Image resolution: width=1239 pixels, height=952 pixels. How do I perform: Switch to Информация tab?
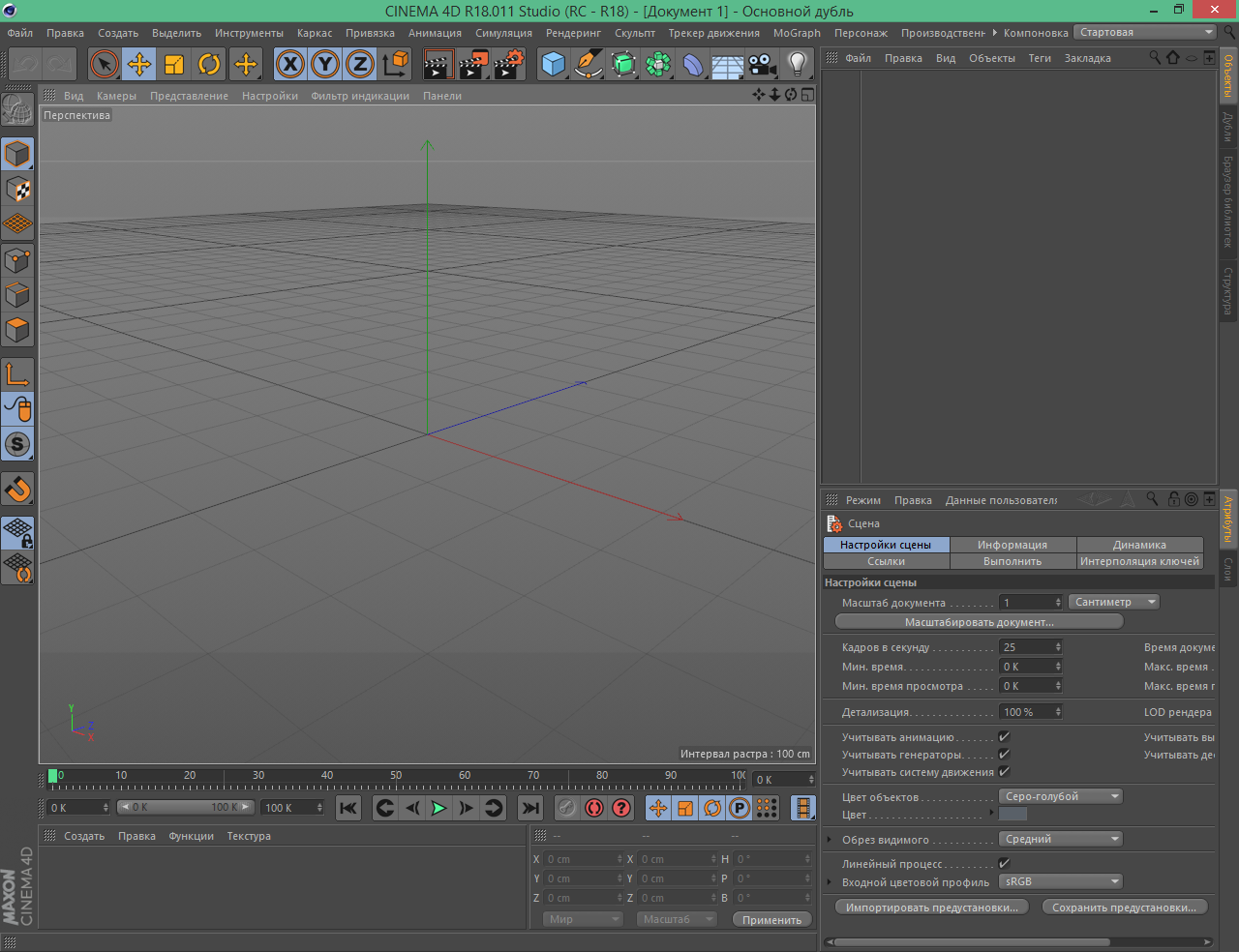(x=1012, y=545)
